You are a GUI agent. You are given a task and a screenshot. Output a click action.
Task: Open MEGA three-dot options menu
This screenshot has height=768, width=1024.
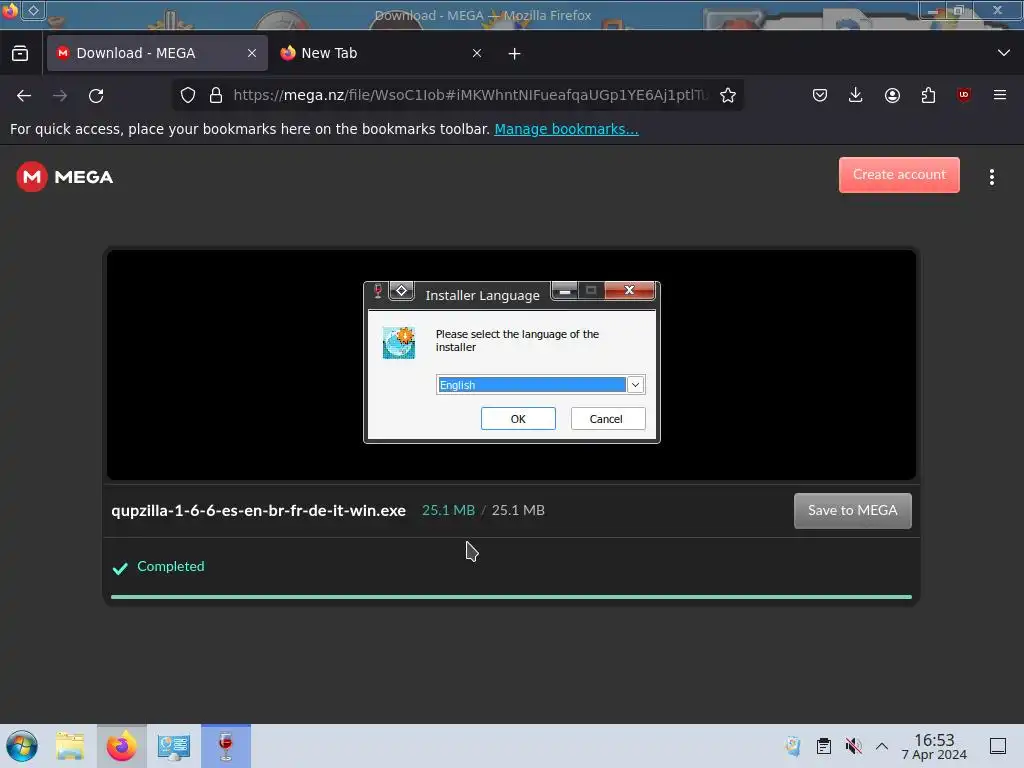[991, 177]
